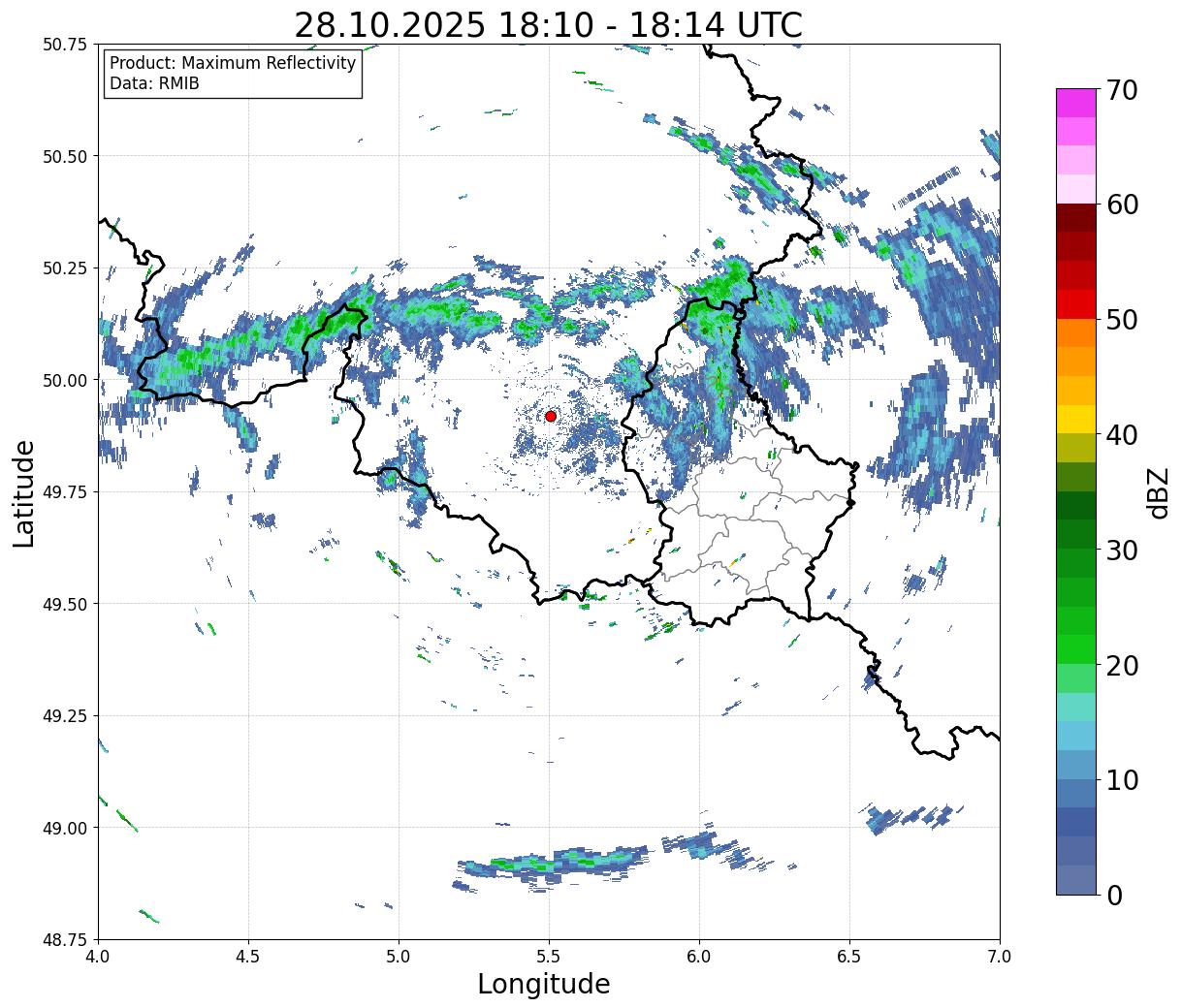Click the latitude tick label 50.50
Screen dimensions: 1182x1008
[65, 156]
